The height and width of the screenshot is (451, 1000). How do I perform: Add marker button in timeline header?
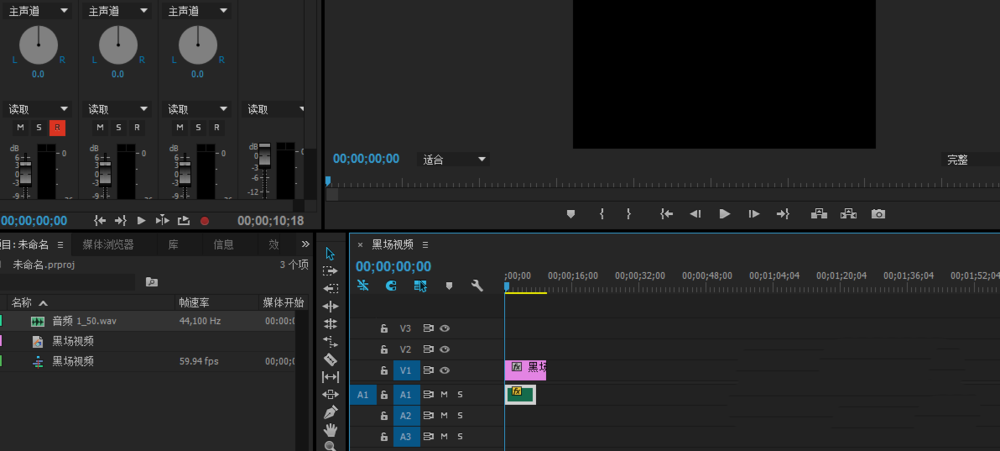449,286
